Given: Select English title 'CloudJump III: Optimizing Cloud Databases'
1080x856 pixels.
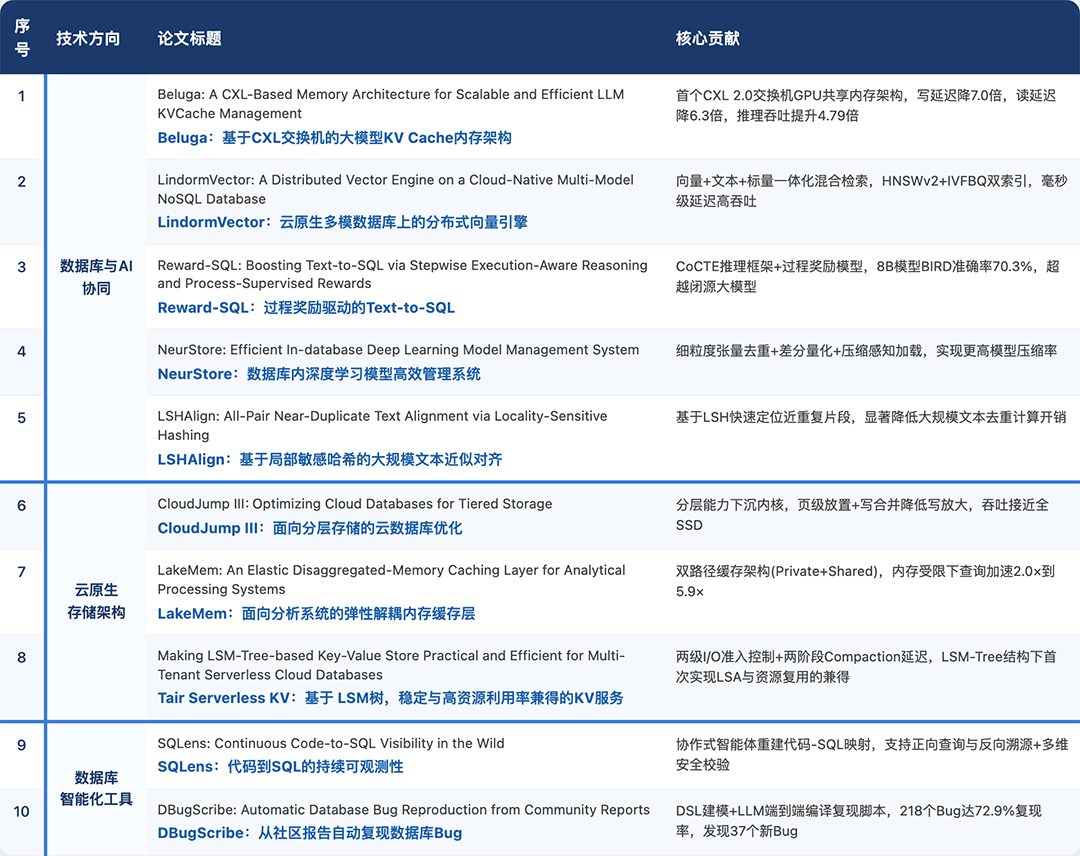Looking at the screenshot, I should [x=355, y=504].
